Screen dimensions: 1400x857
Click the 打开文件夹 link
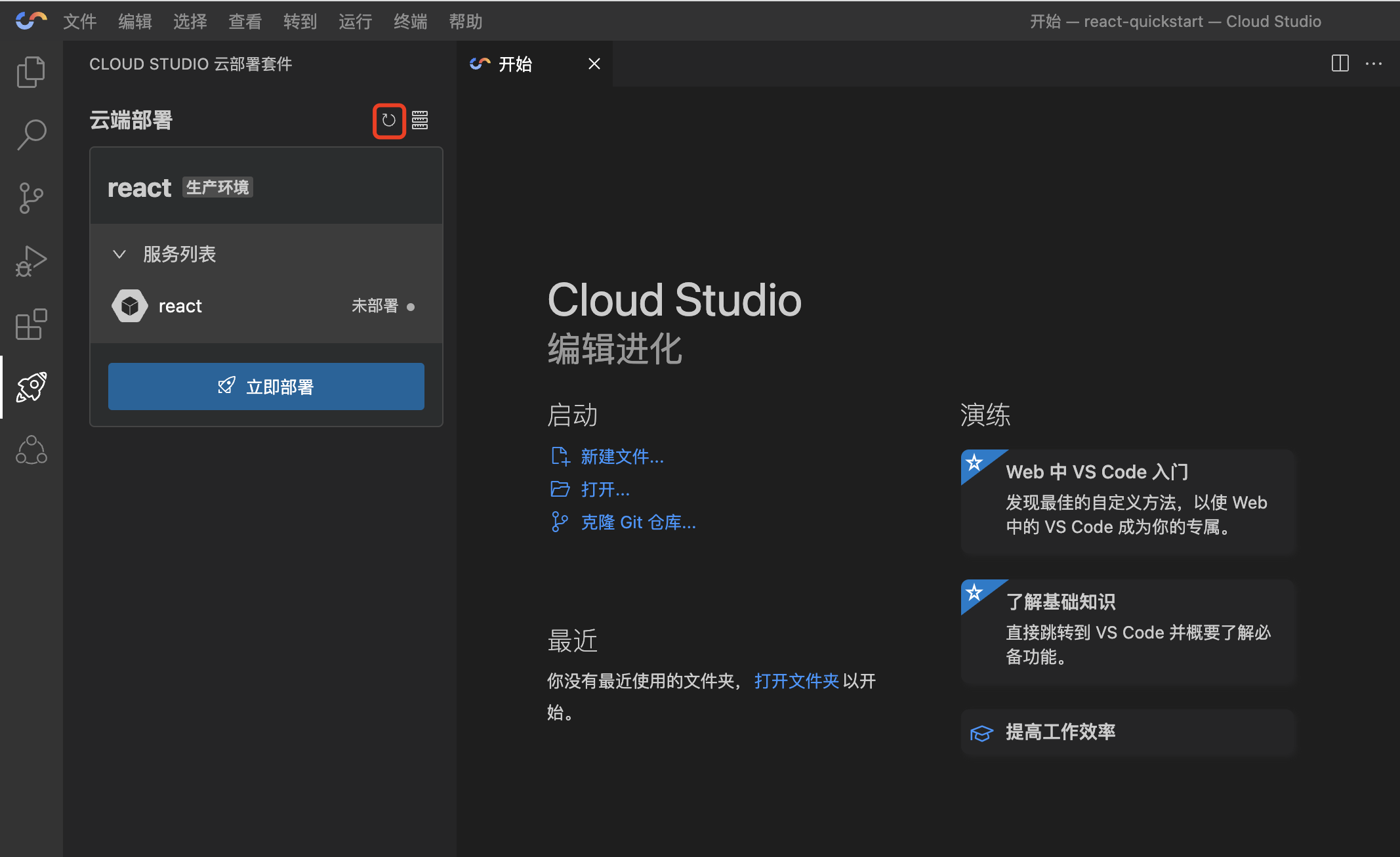click(x=796, y=681)
